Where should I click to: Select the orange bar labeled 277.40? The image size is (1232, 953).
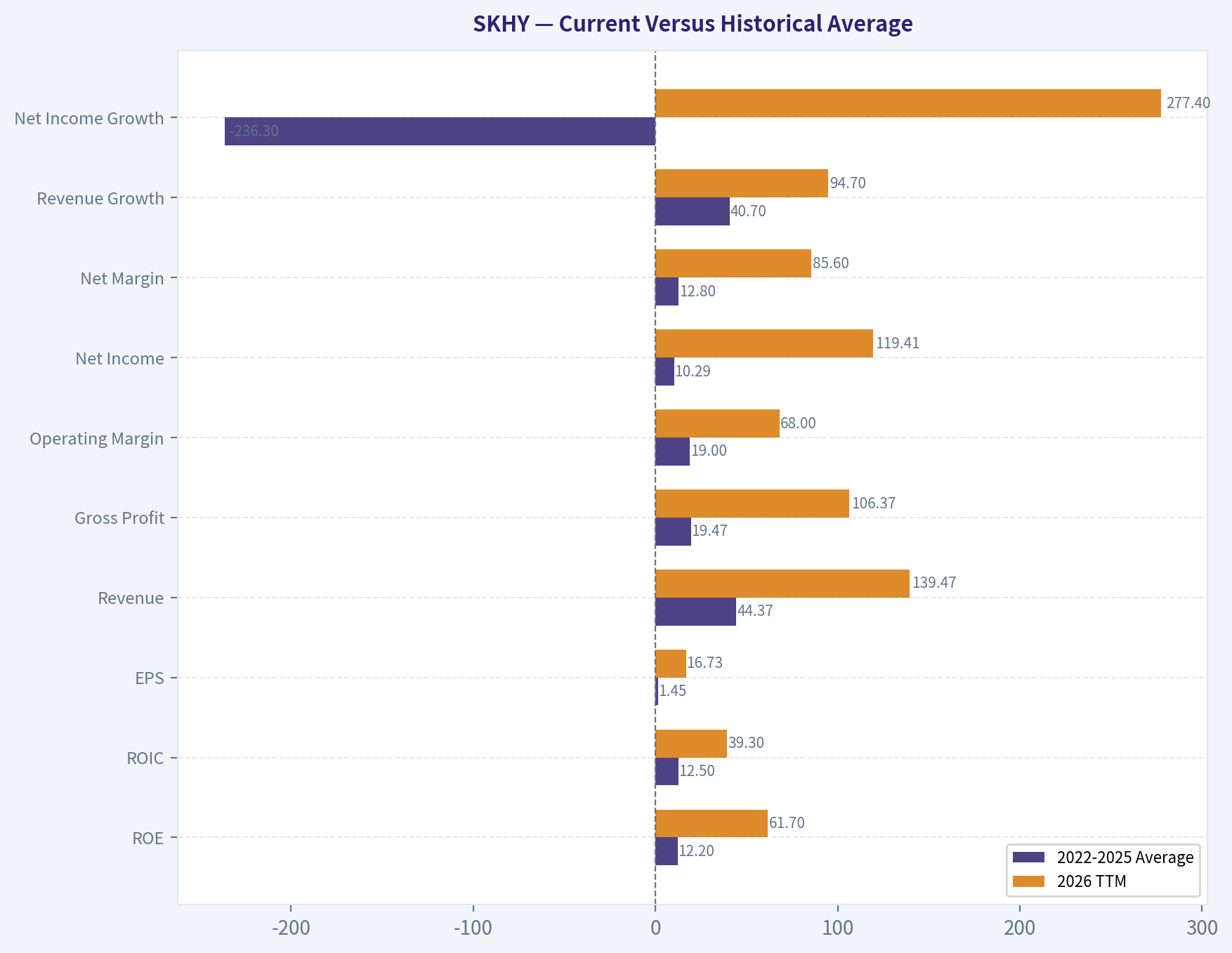click(908, 103)
